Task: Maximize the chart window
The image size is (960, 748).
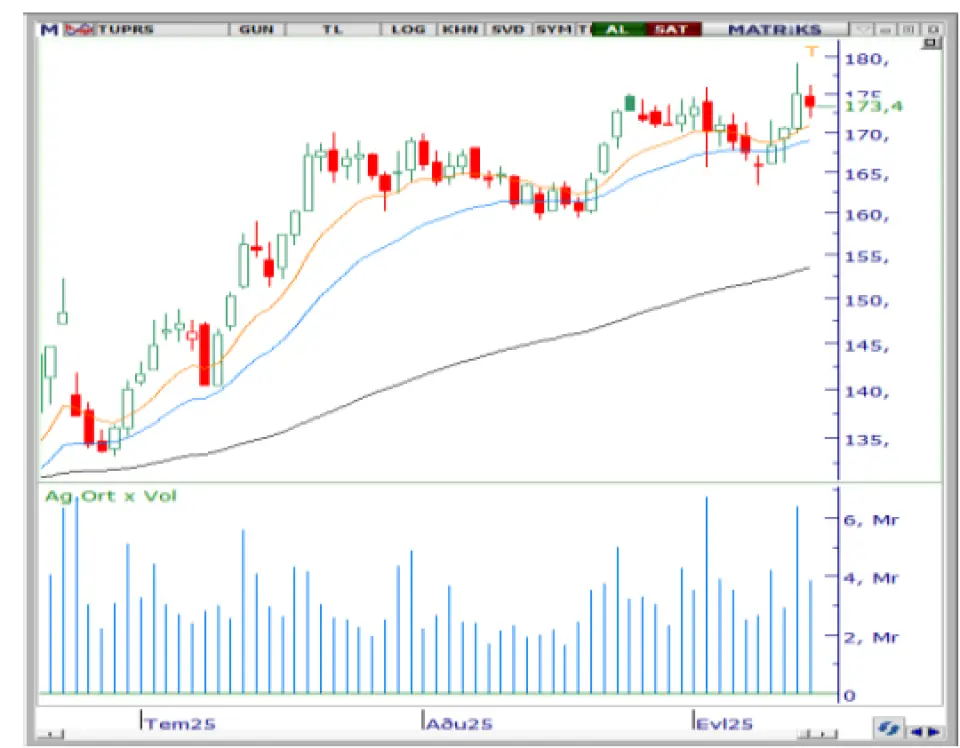Action: tap(909, 29)
